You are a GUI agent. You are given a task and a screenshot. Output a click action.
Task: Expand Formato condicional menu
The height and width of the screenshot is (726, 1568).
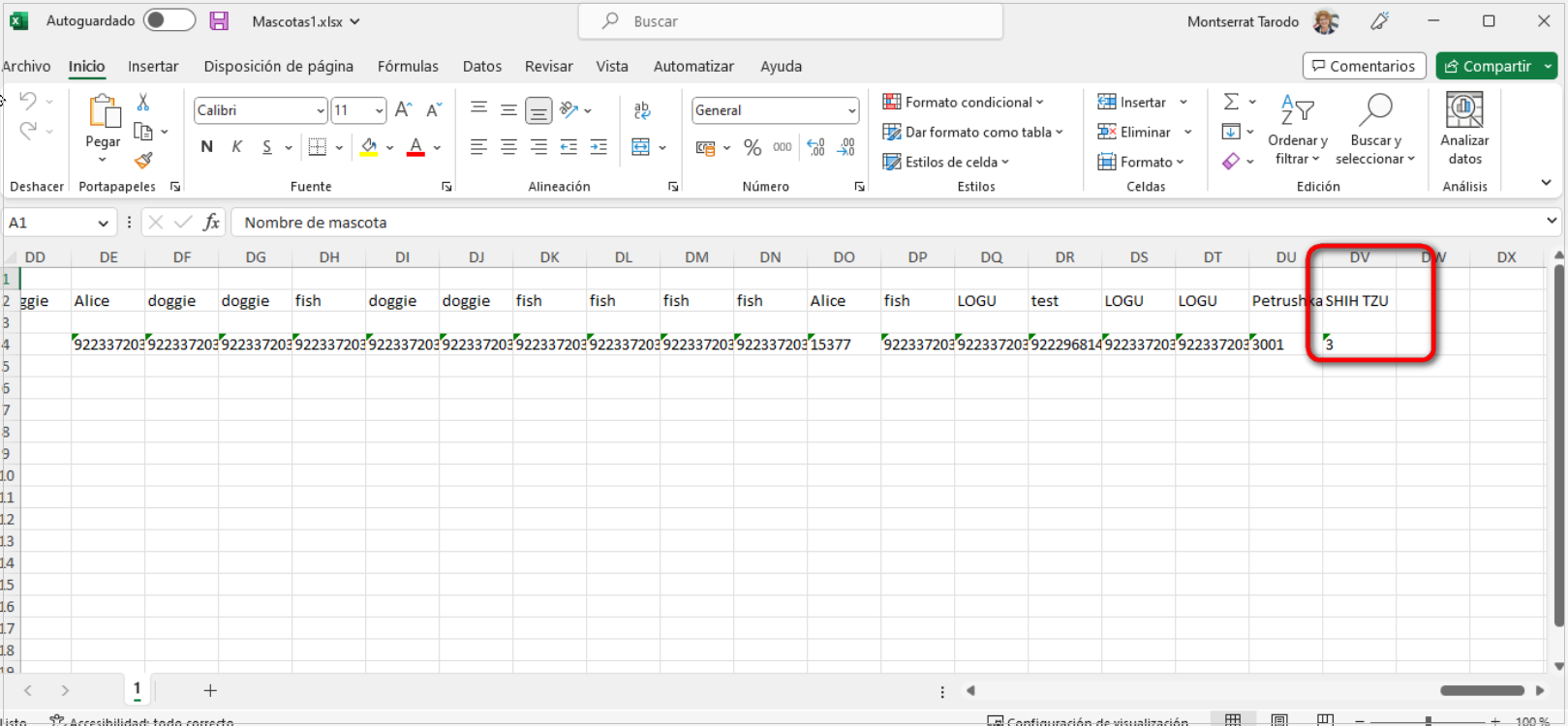coord(963,103)
